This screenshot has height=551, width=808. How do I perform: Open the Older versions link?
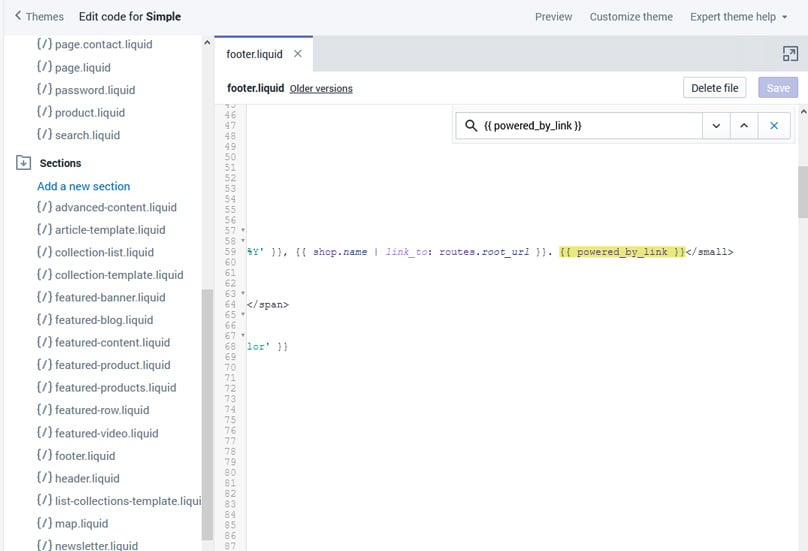click(321, 88)
